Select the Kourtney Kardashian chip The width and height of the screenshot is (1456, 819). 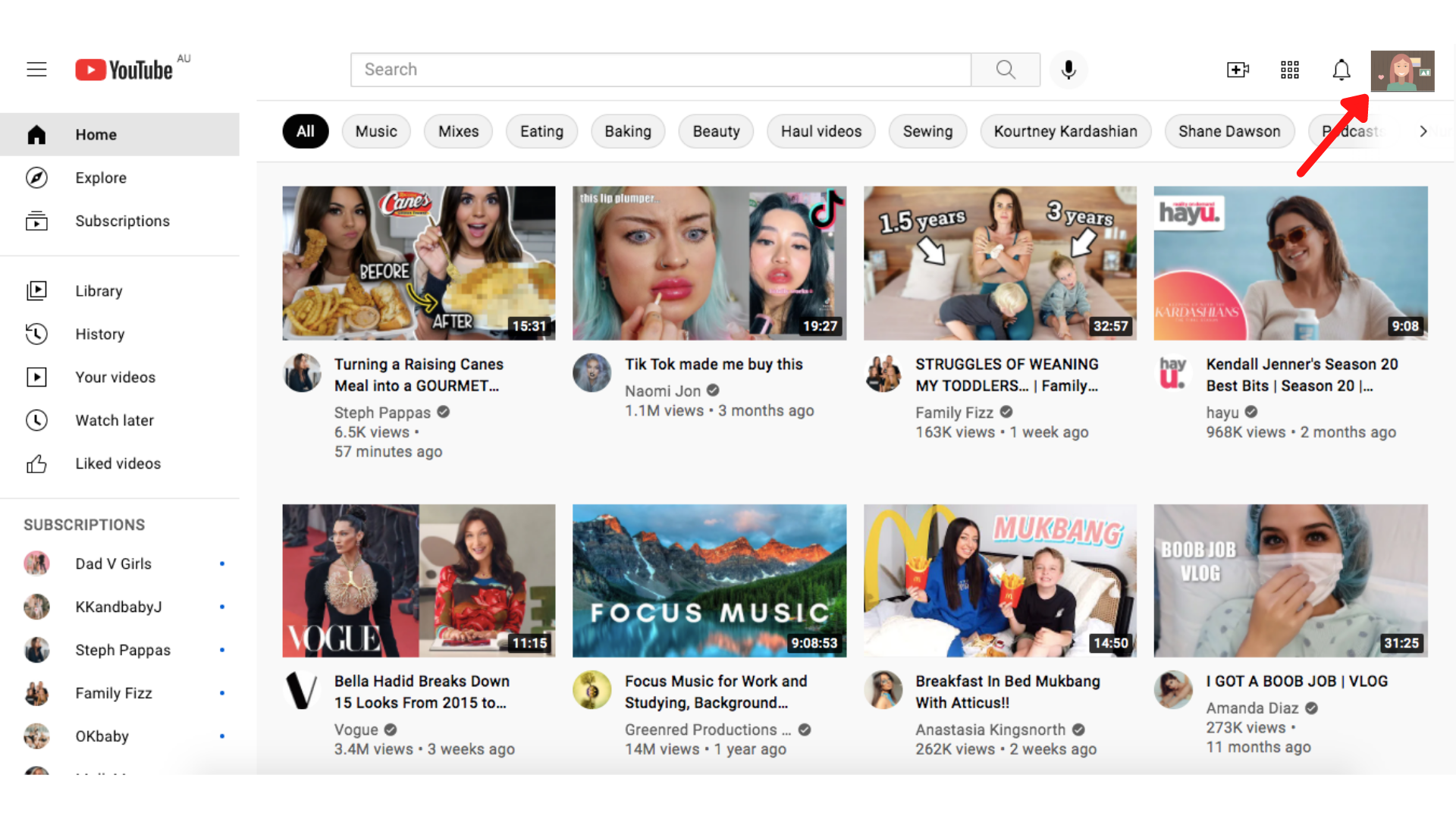pos(1065,132)
